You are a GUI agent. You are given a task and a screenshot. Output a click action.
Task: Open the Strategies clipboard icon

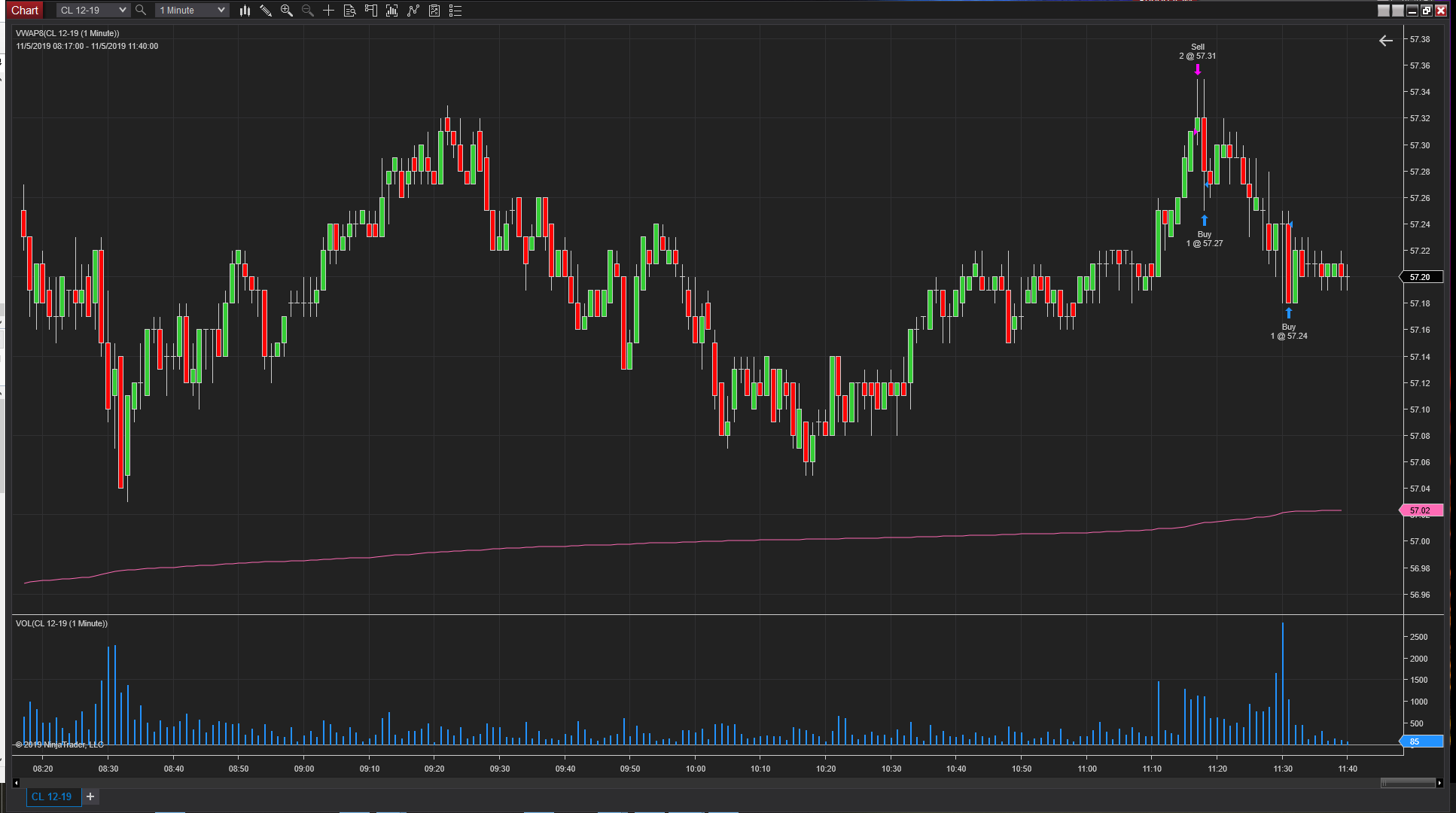434,11
